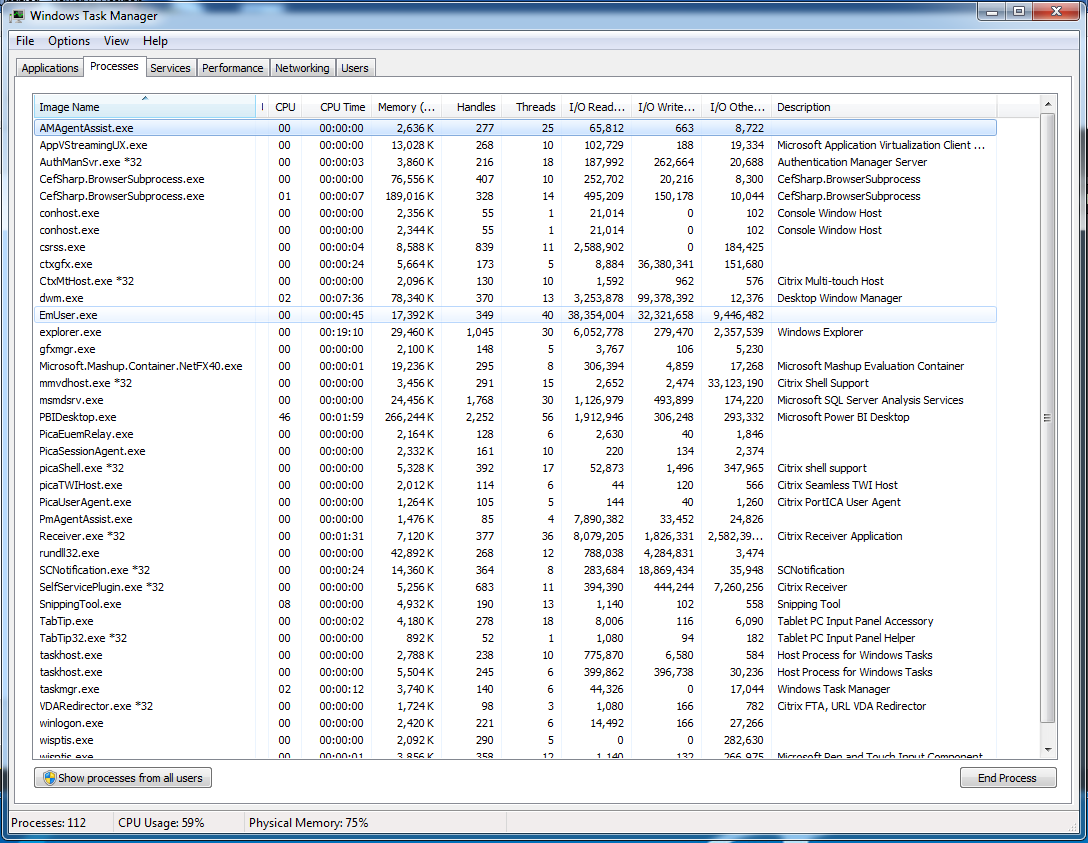The width and height of the screenshot is (1088, 843).
Task: Sort by CPU Time column header
Action: (x=337, y=107)
